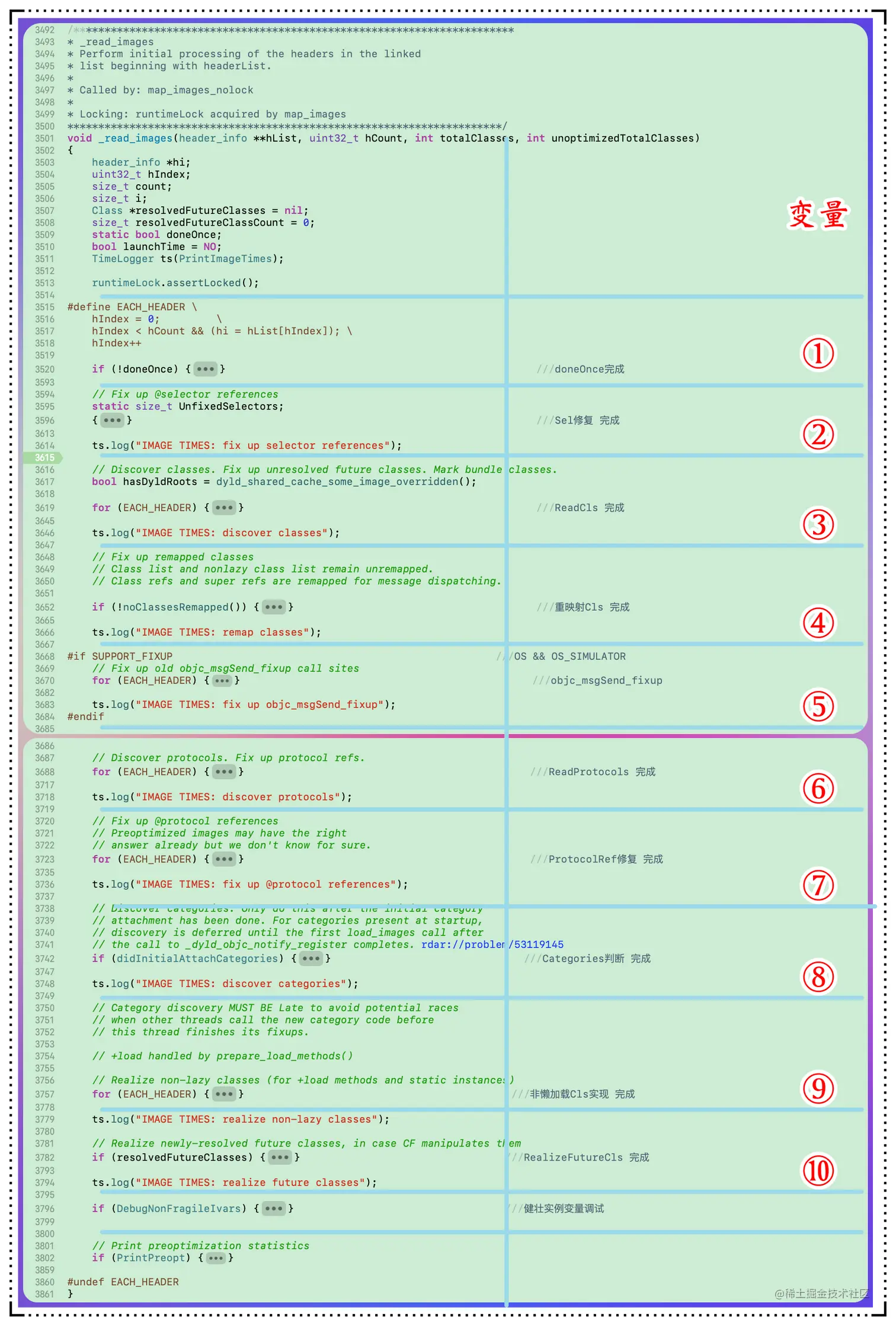The height and width of the screenshot is (1326, 896).
Task: Click 'hIndex++' line
Action: coord(117,343)
